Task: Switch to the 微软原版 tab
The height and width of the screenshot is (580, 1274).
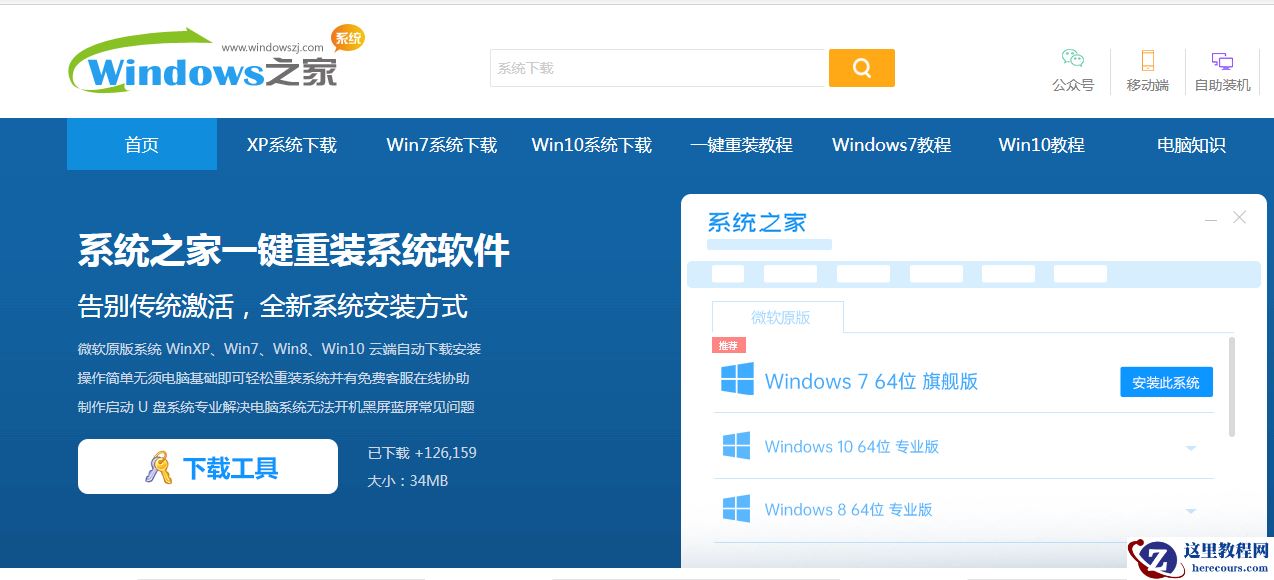Action: 778,316
